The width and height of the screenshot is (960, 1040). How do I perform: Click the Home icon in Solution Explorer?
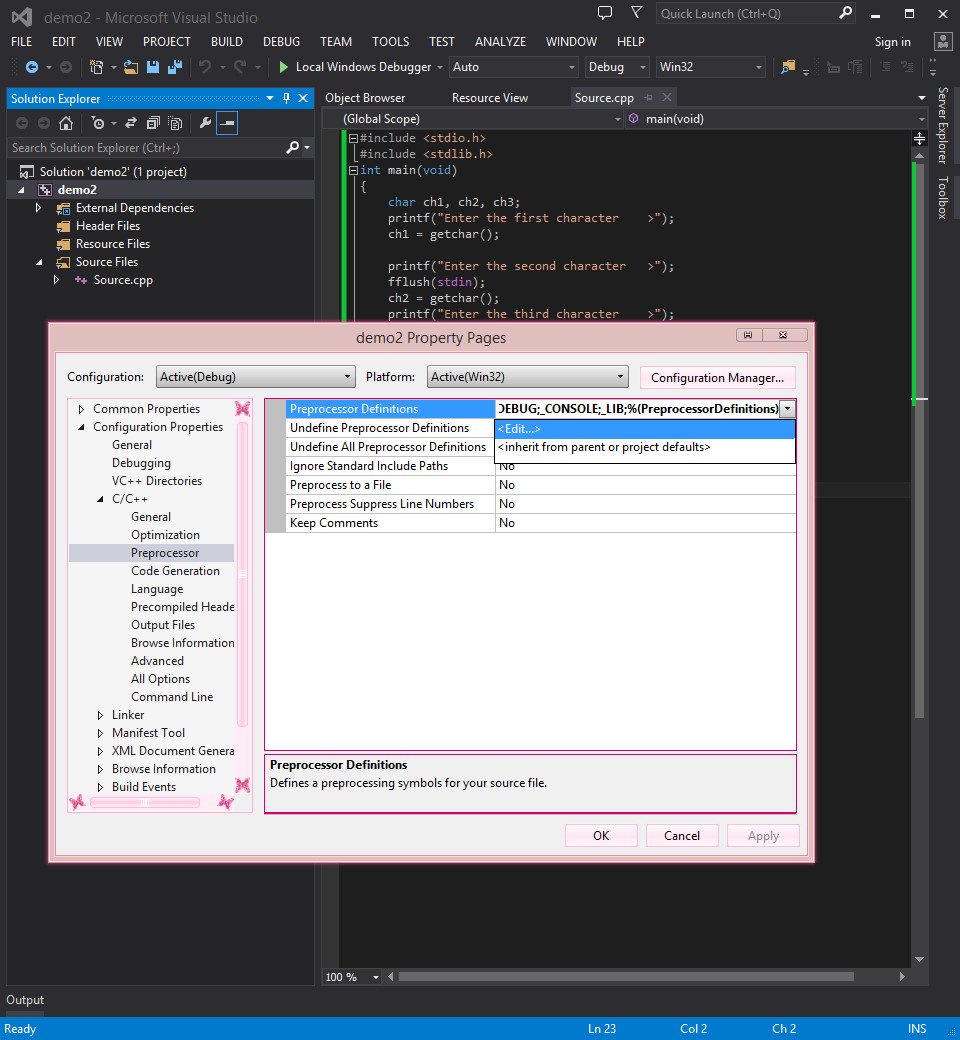pos(66,122)
